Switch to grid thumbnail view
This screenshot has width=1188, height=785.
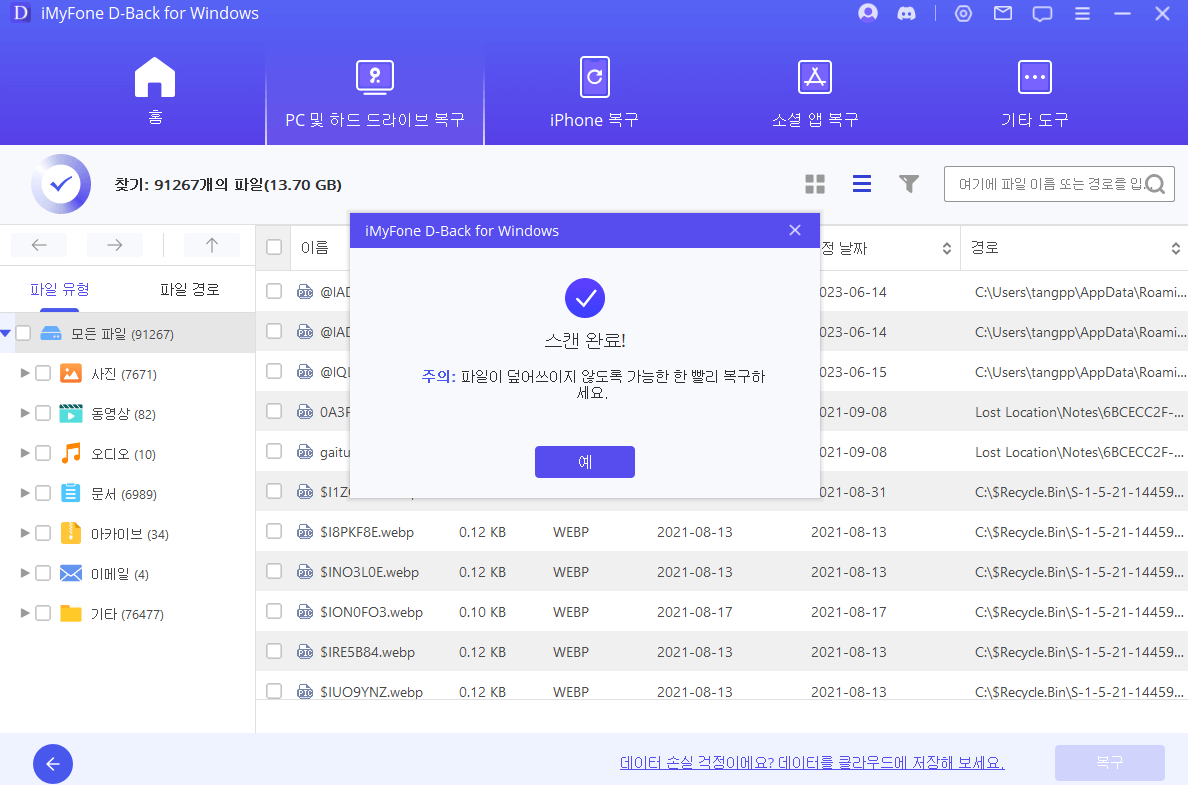pyautogui.click(x=815, y=184)
